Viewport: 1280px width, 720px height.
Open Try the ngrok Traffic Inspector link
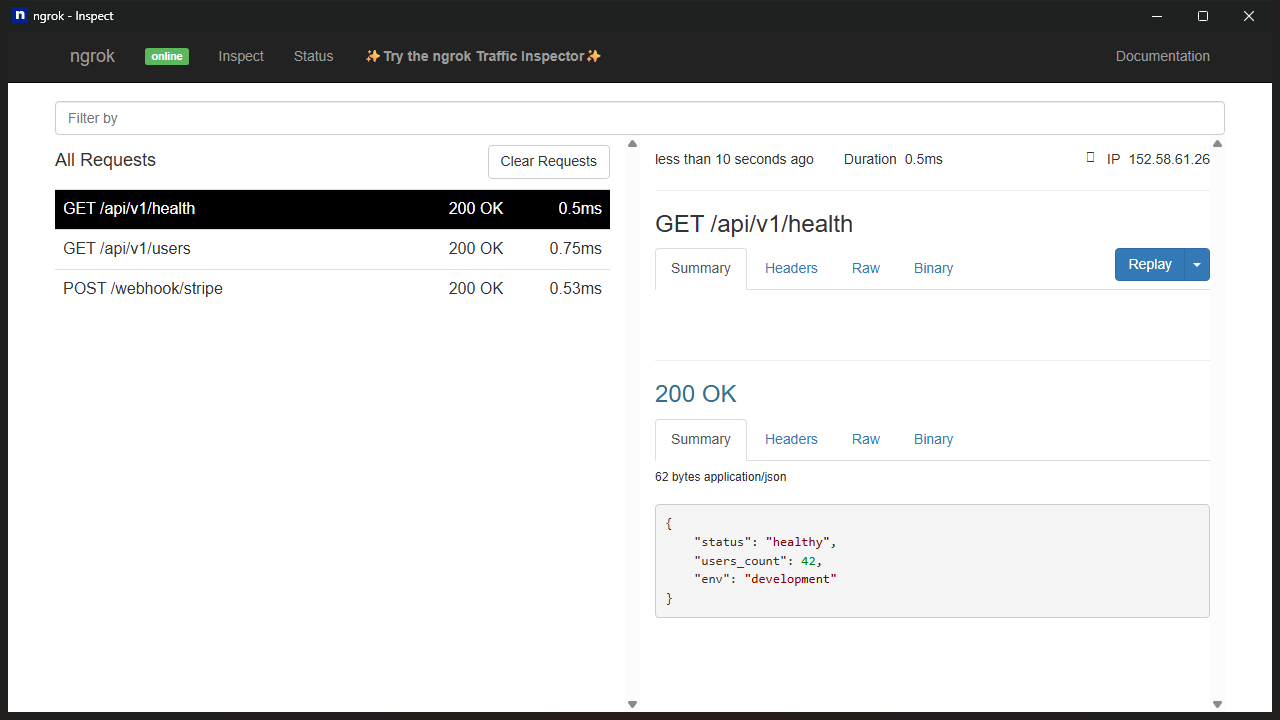(x=483, y=56)
